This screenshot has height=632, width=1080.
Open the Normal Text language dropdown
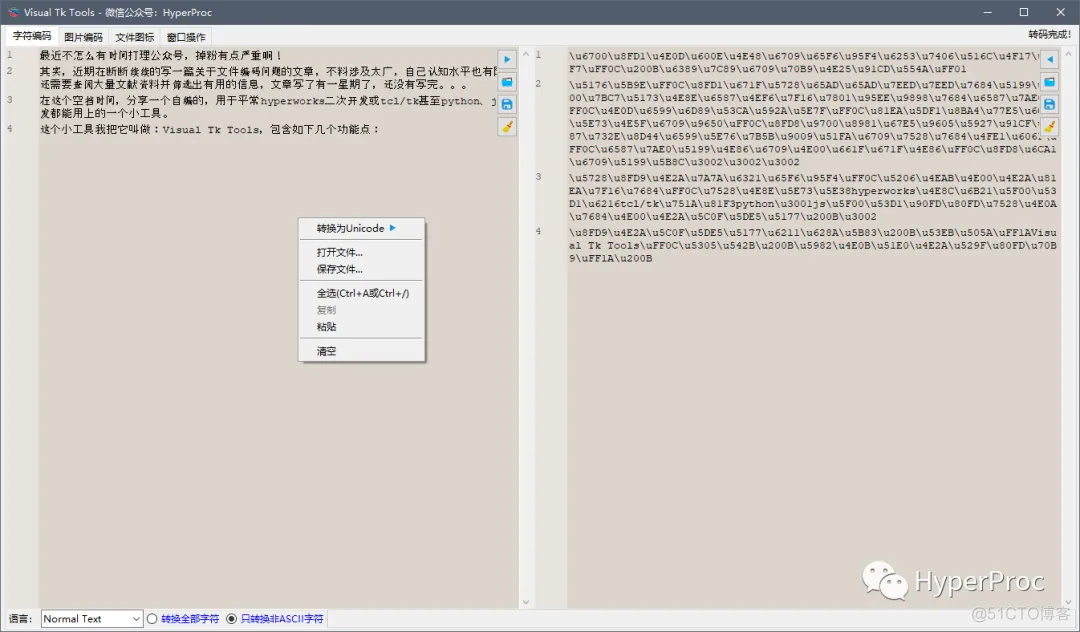(92, 619)
